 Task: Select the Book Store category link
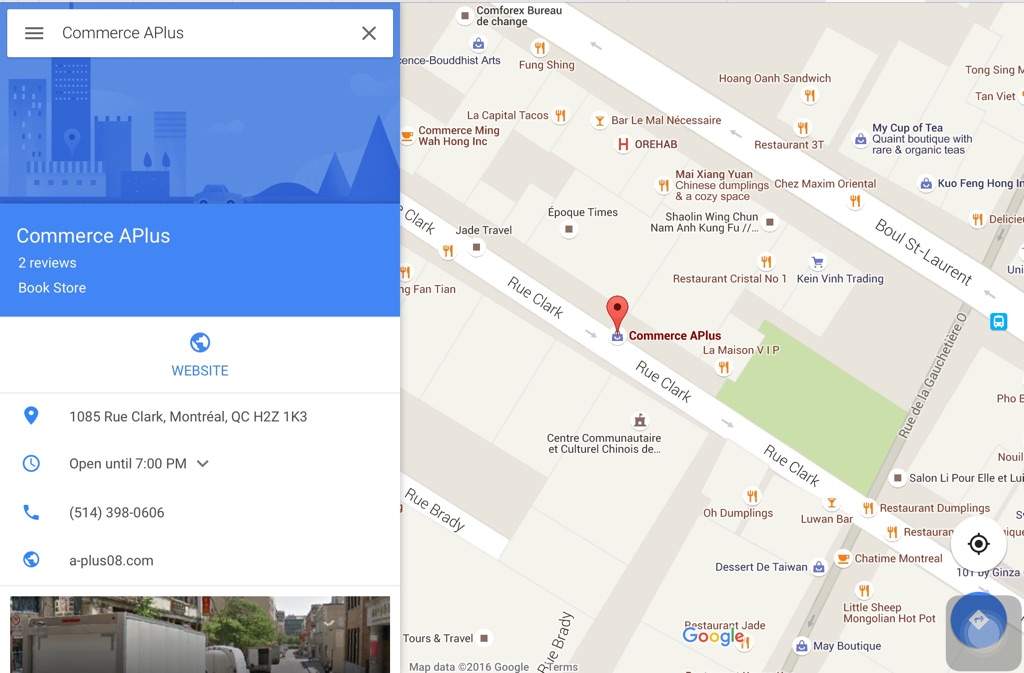coord(52,288)
